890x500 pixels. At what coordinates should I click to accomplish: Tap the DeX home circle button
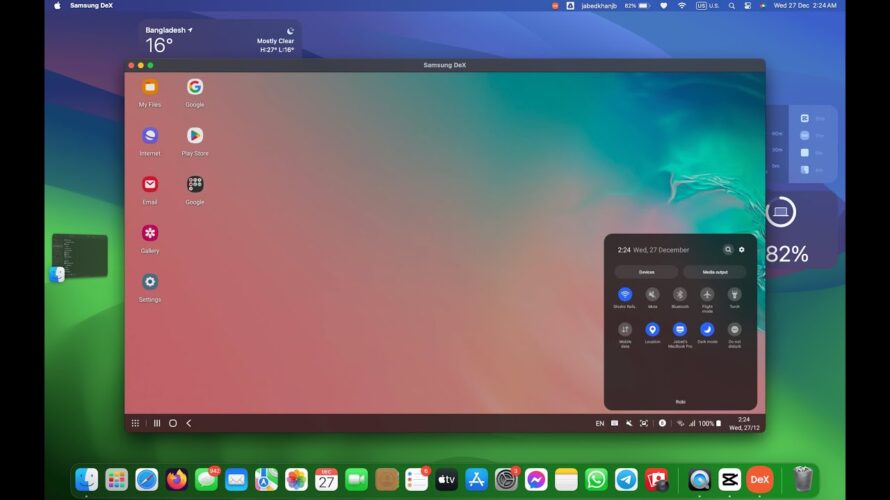pyautogui.click(x=173, y=423)
